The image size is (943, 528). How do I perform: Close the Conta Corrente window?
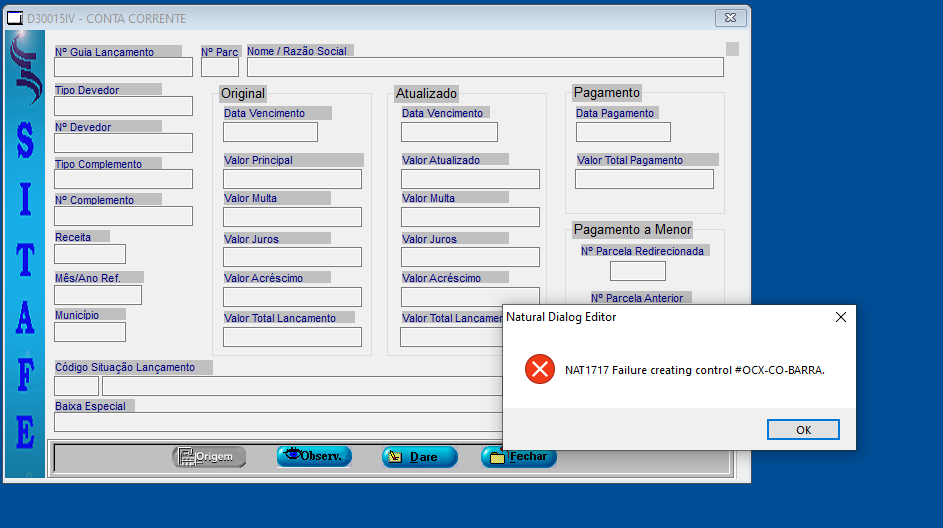click(x=732, y=18)
